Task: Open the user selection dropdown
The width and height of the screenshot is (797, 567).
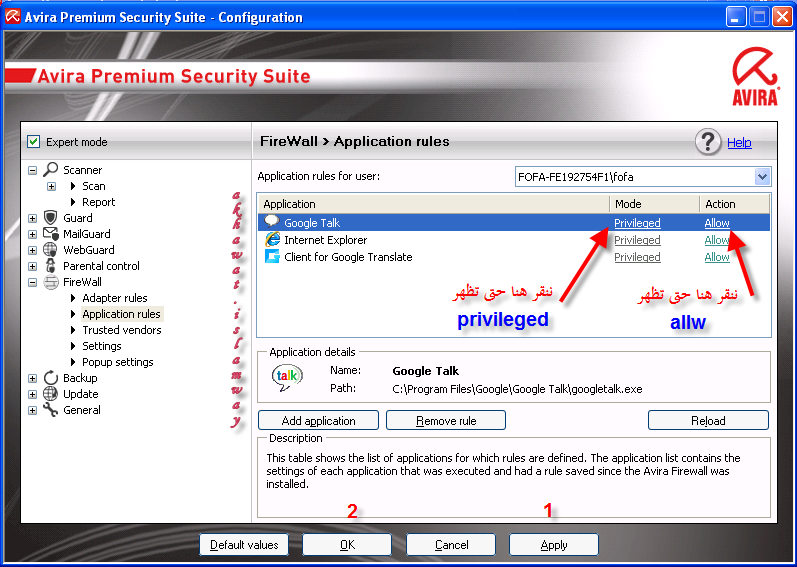Action: [761, 177]
